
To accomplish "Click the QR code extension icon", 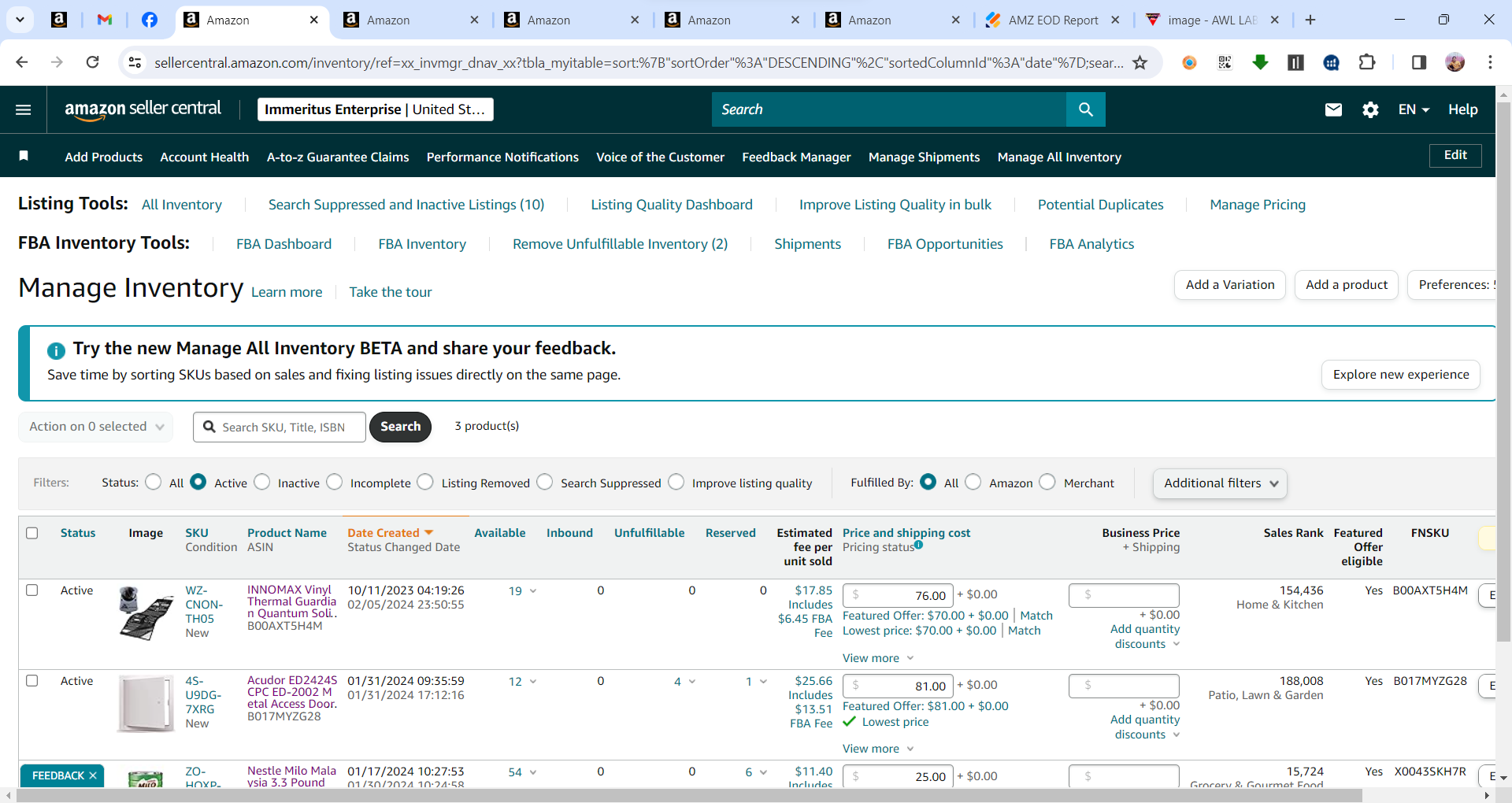I will (x=1225, y=62).
